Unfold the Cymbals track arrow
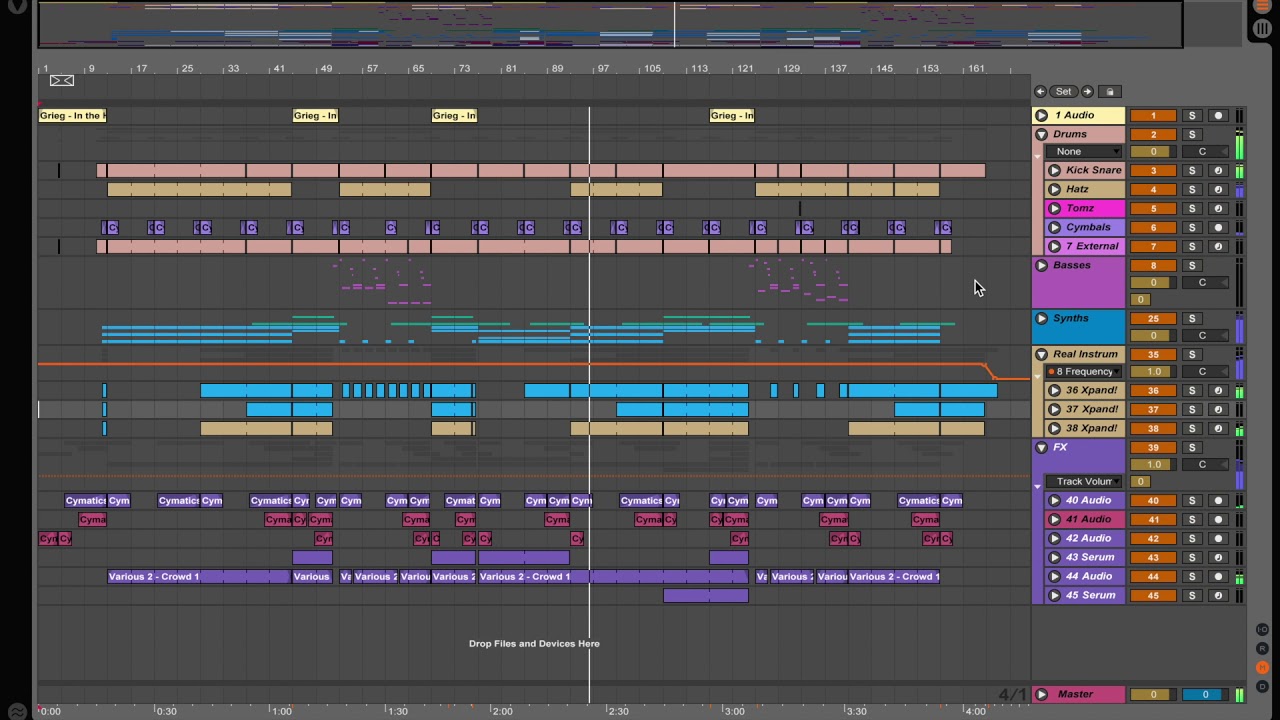Image resolution: width=1280 pixels, height=720 pixels. click(1054, 227)
